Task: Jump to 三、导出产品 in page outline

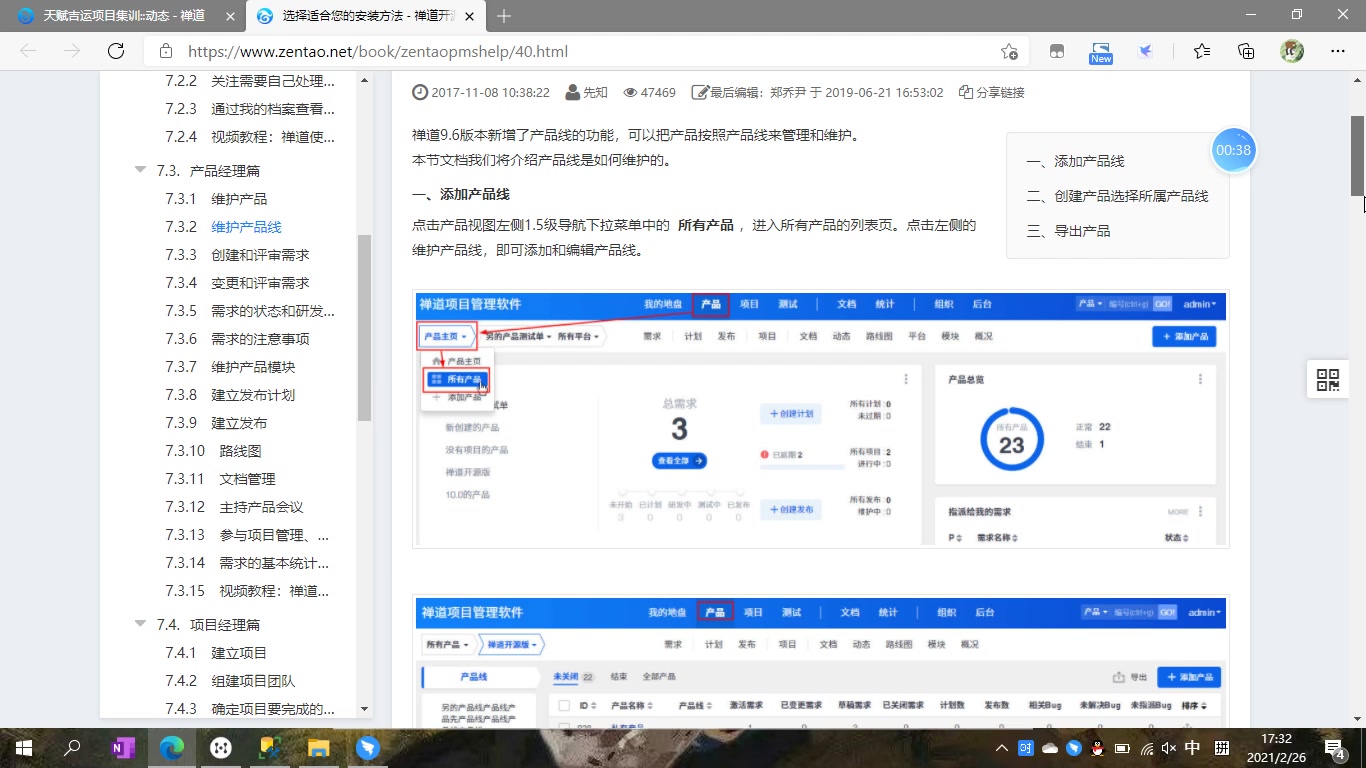Action: click(1068, 231)
